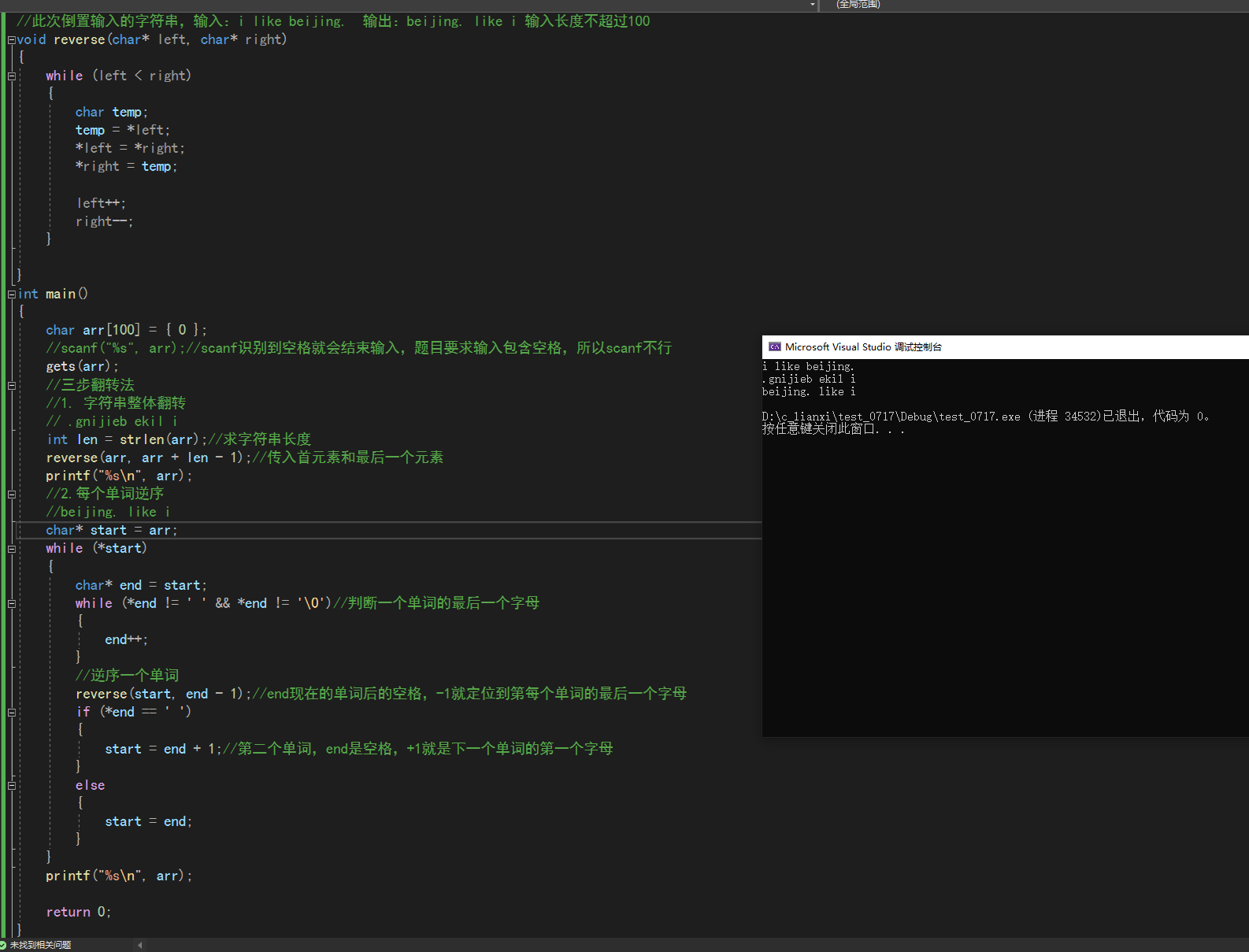
Task: Click the 'right--;' statement
Action: [105, 222]
